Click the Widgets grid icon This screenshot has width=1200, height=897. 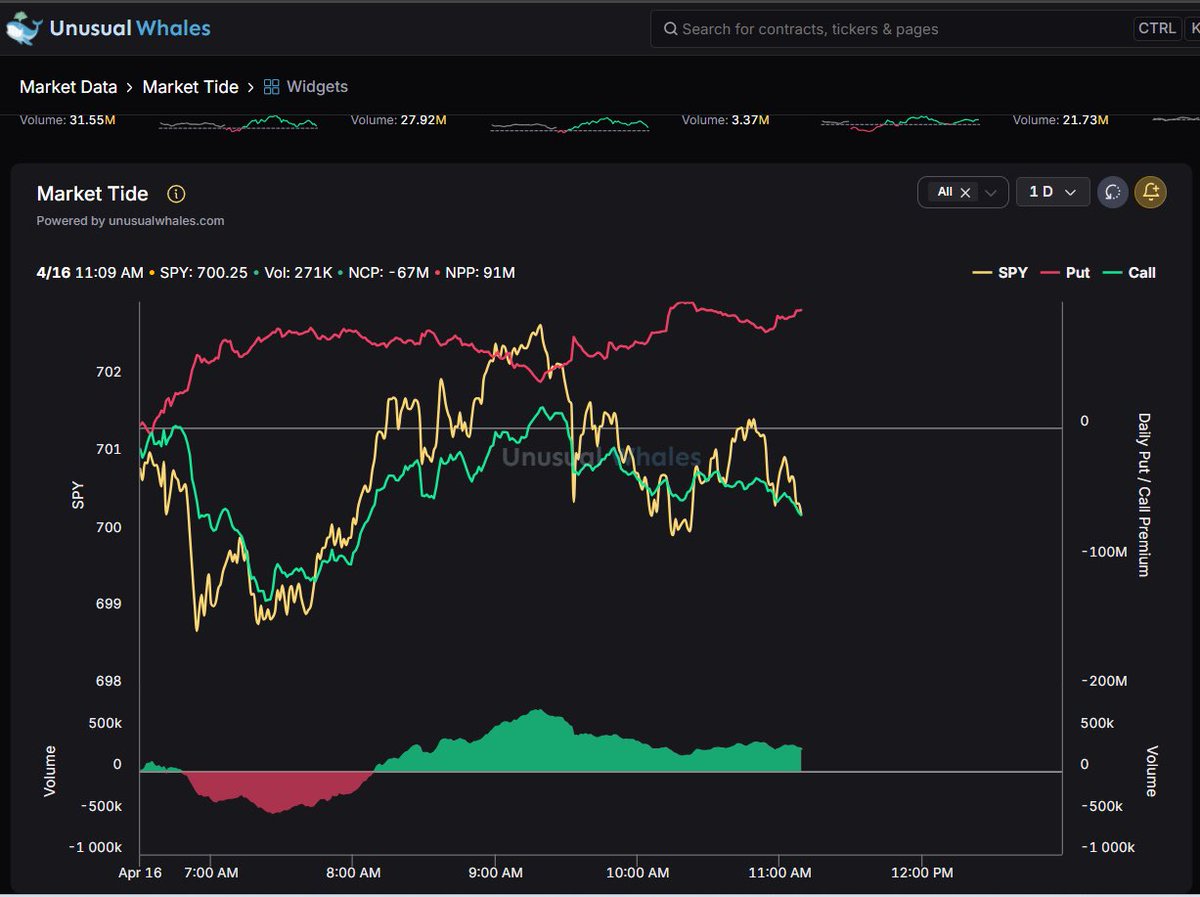point(271,87)
